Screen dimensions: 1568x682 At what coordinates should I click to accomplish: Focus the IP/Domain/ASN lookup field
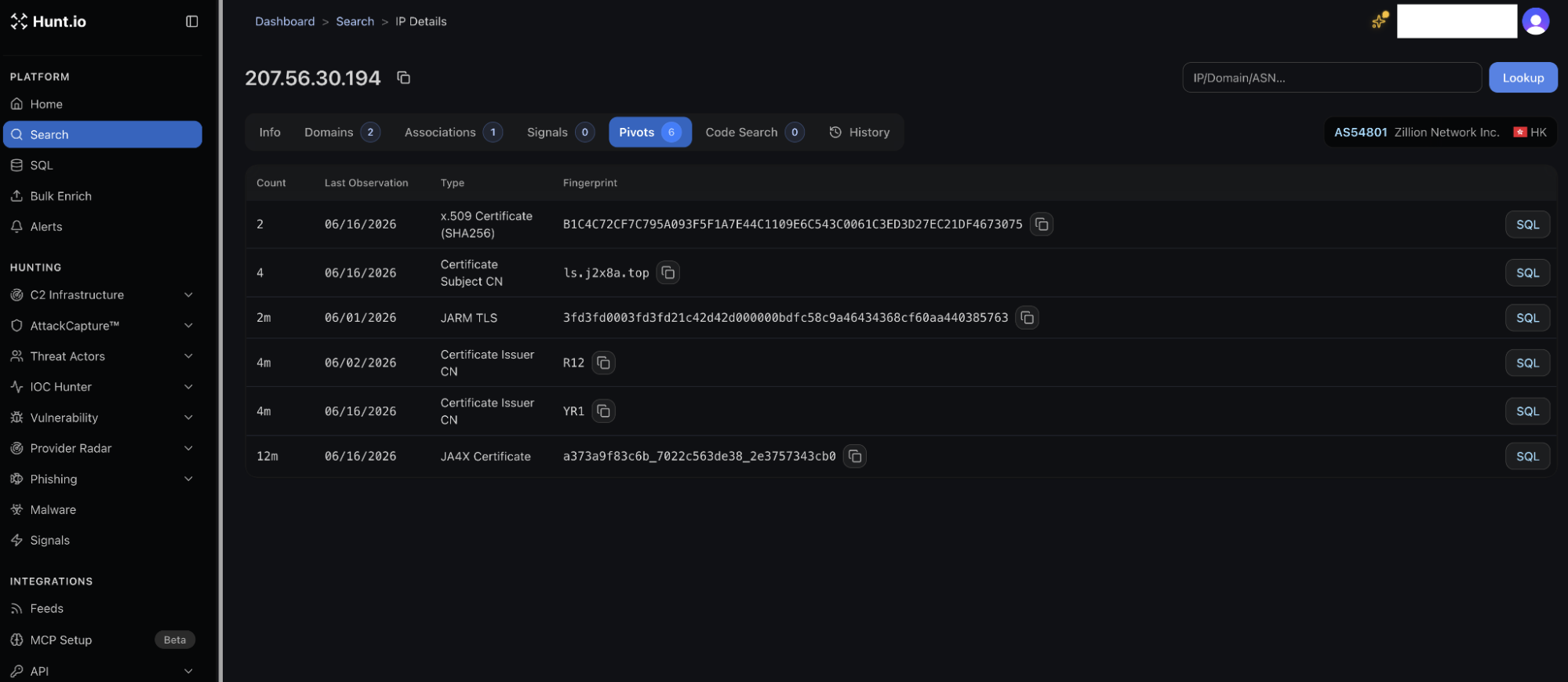pyautogui.click(x=1332, y=78)
